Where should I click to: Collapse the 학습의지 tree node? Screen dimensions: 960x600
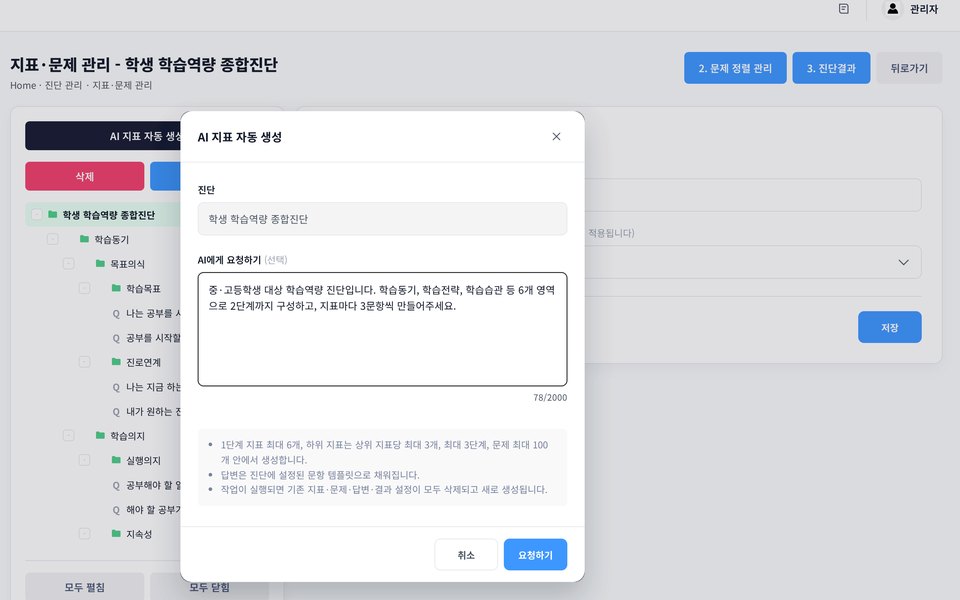click(69, 435)
